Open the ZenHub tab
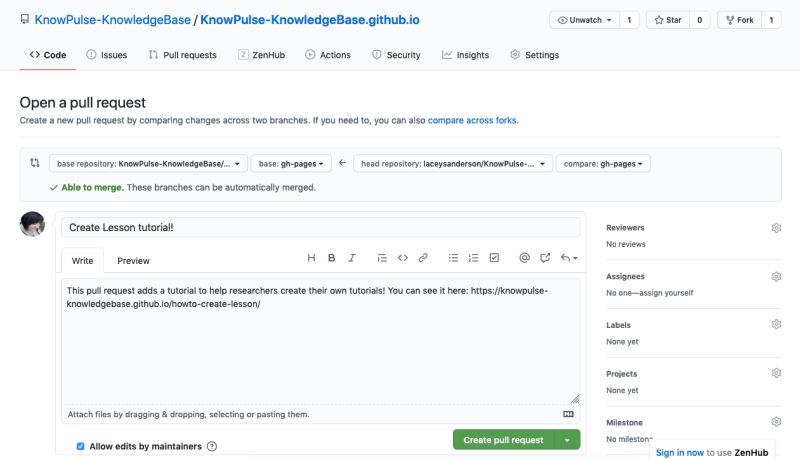The height and width of the screenshot is (459, 800). click(261, 55)
